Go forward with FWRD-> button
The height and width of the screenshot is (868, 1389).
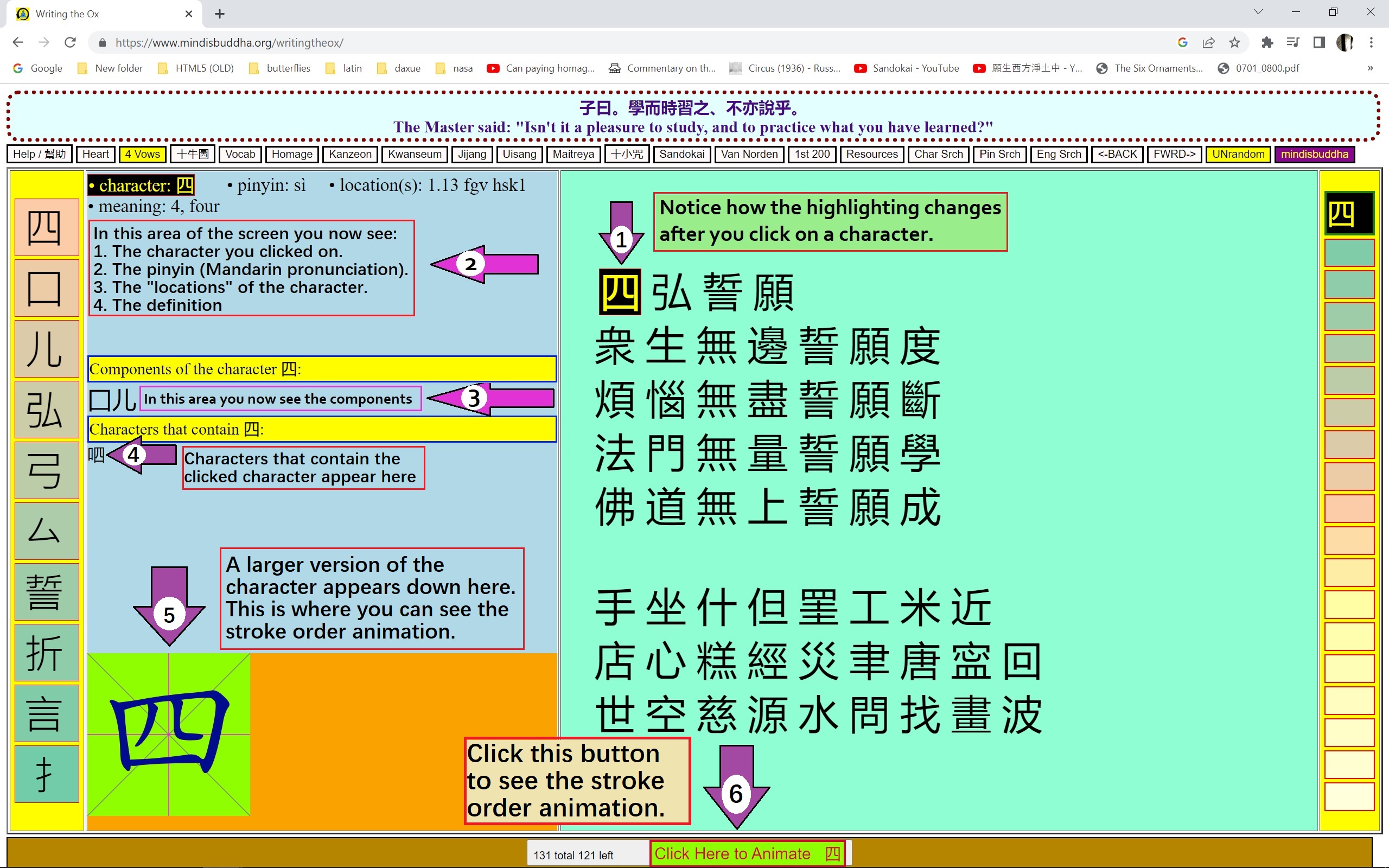point(1174,155)
